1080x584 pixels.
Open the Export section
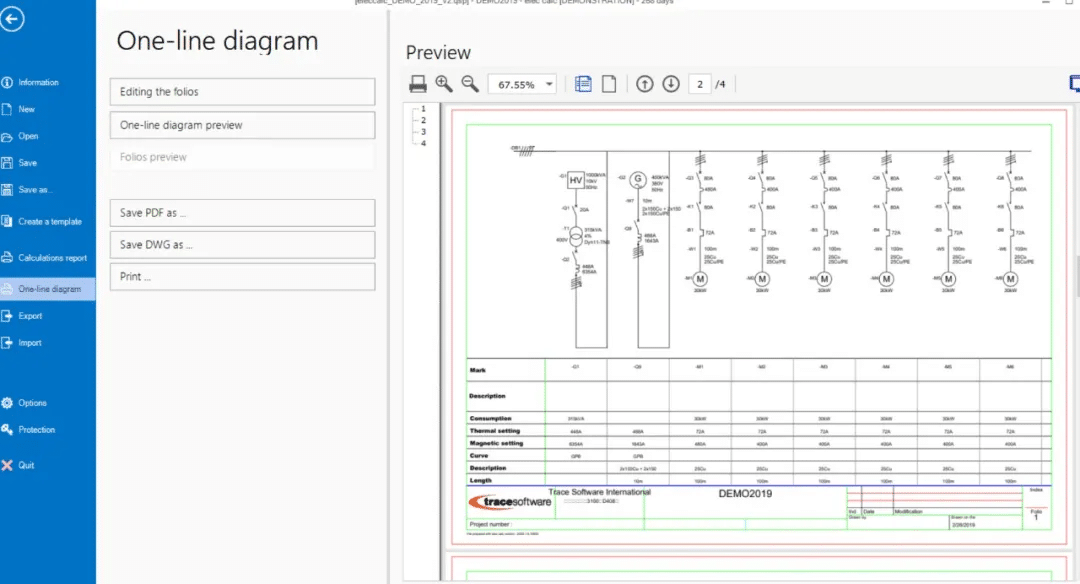point(30,316)
